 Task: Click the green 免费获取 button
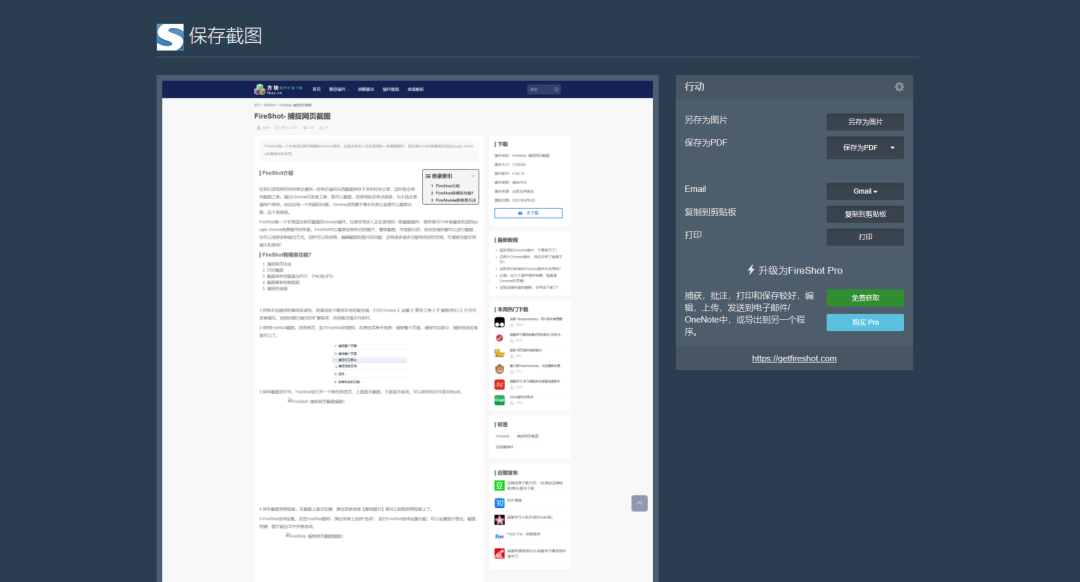tap(864, 298)
